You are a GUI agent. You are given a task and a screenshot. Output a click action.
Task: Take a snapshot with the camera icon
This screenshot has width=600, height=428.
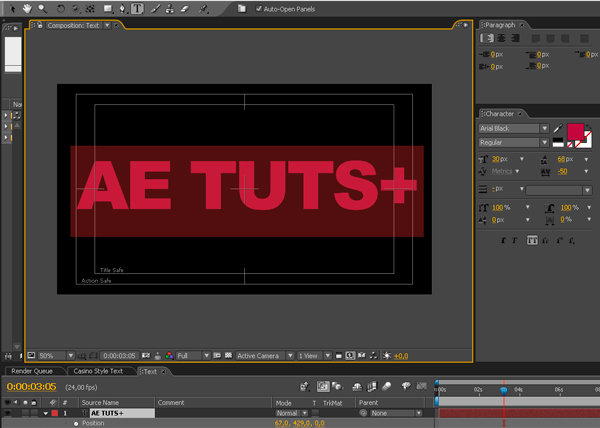pyautogui.click(x=146, y=356)
